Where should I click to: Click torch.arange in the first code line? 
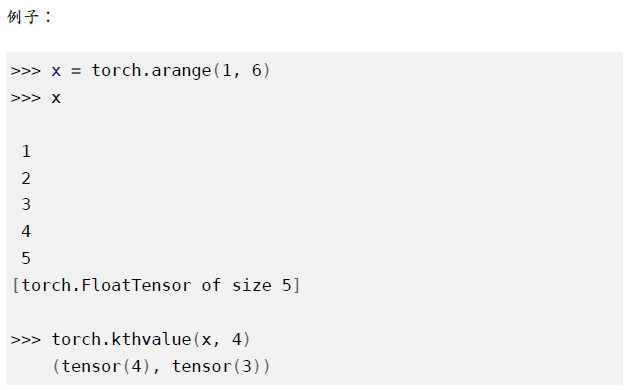(152, 71)
